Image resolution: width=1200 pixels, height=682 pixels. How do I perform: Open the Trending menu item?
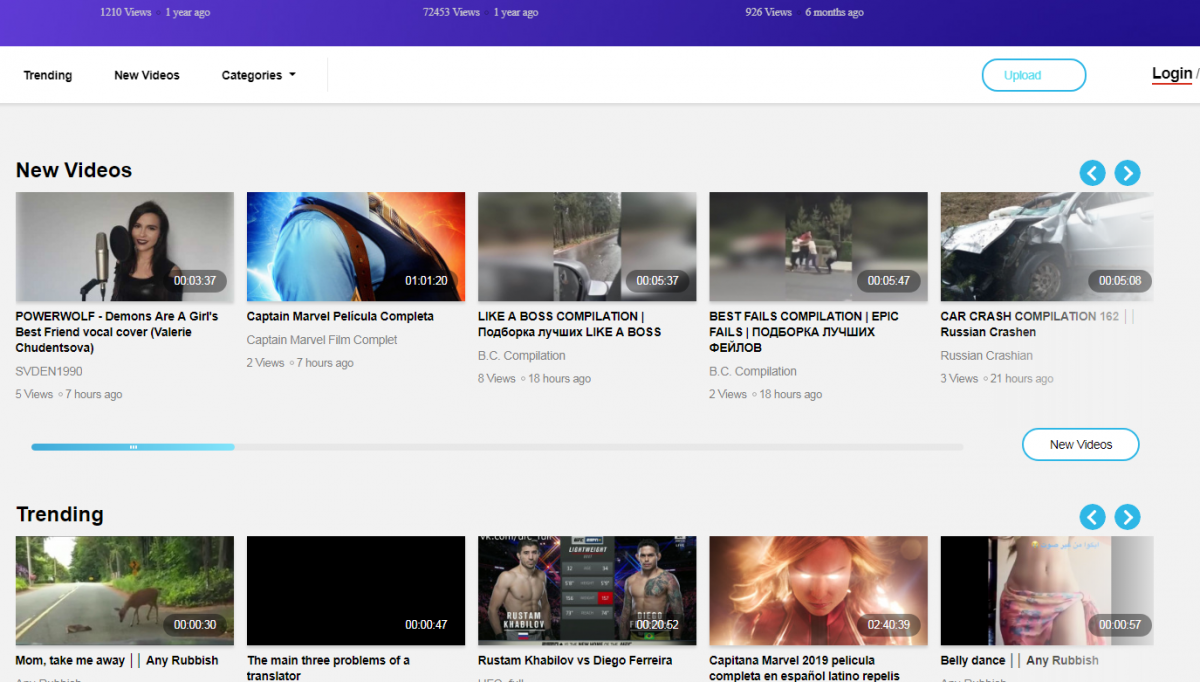point(48,75)
